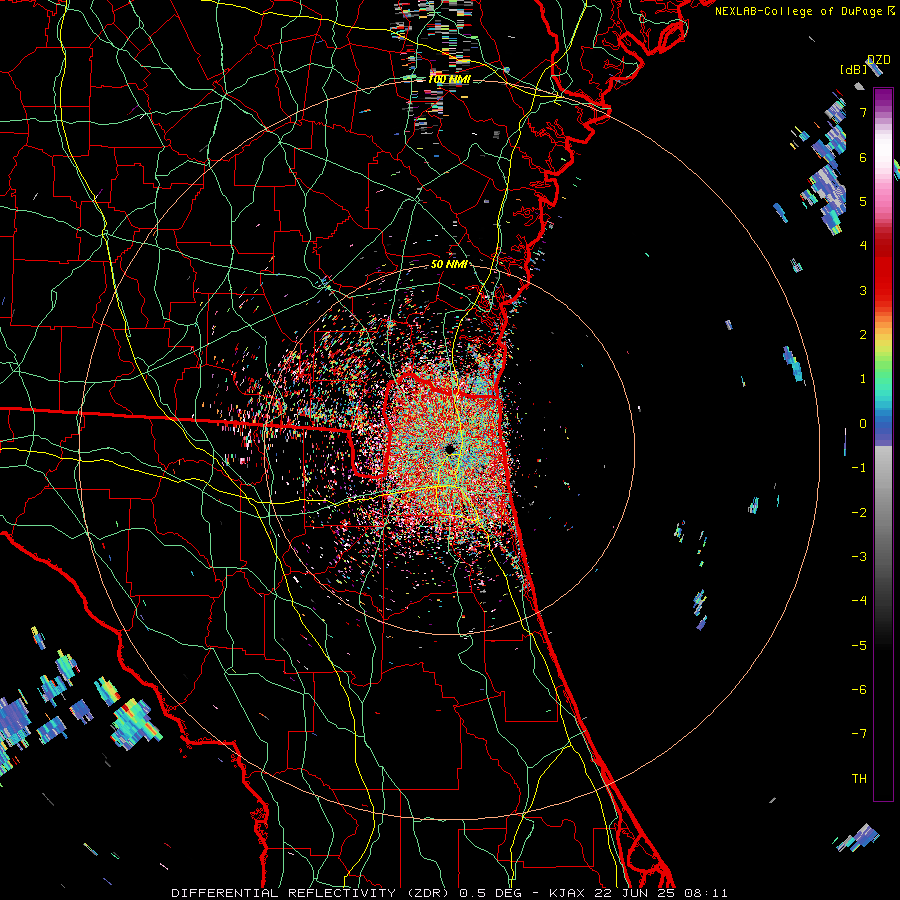Click the NEXLAB-College of DuPage watermark text

pyautogui.click(x=801, y=11)
